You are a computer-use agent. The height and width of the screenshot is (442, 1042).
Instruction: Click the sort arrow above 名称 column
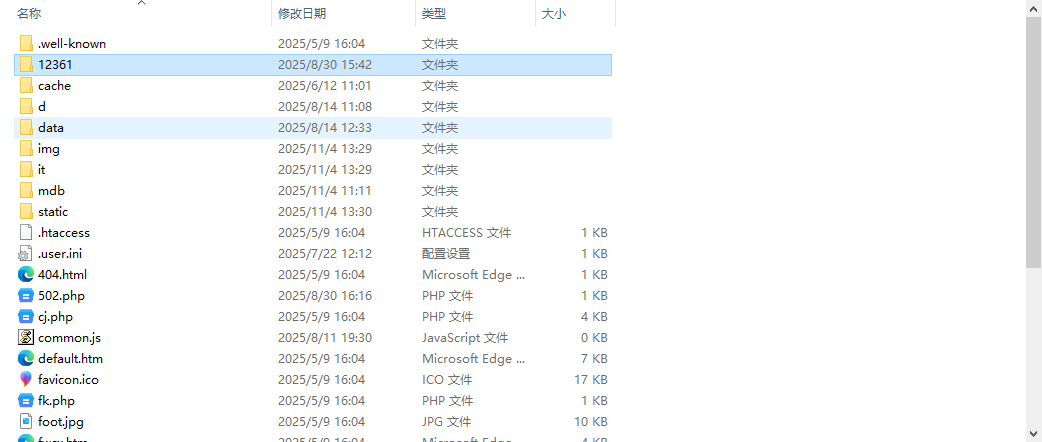point(141,3)
